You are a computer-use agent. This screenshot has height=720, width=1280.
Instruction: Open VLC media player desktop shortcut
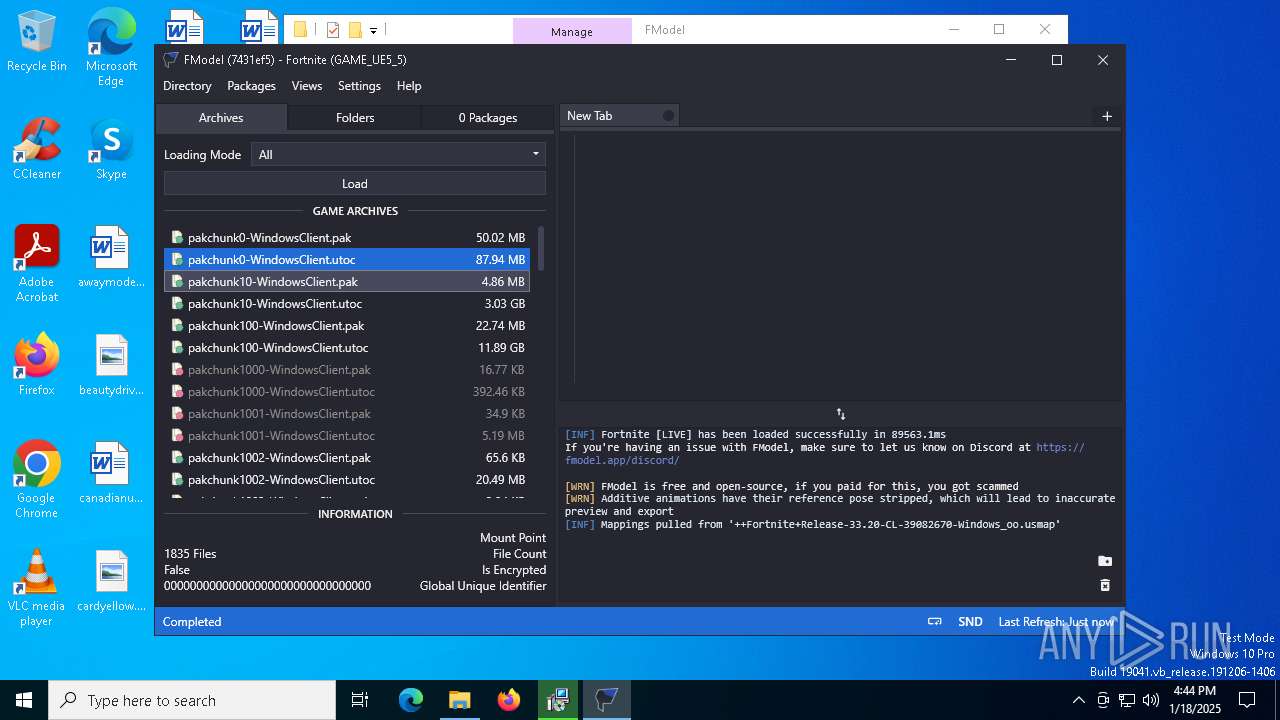point(37,587)
